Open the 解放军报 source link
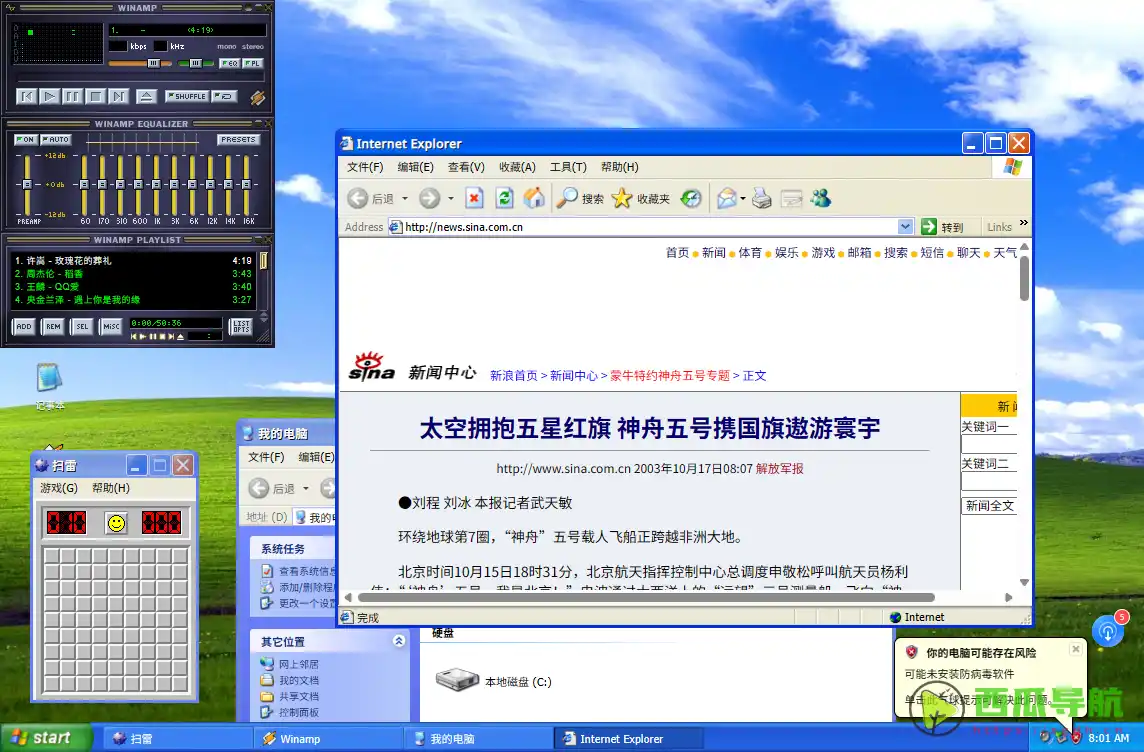Screen dimensions: 1144x752 (779, 468)
